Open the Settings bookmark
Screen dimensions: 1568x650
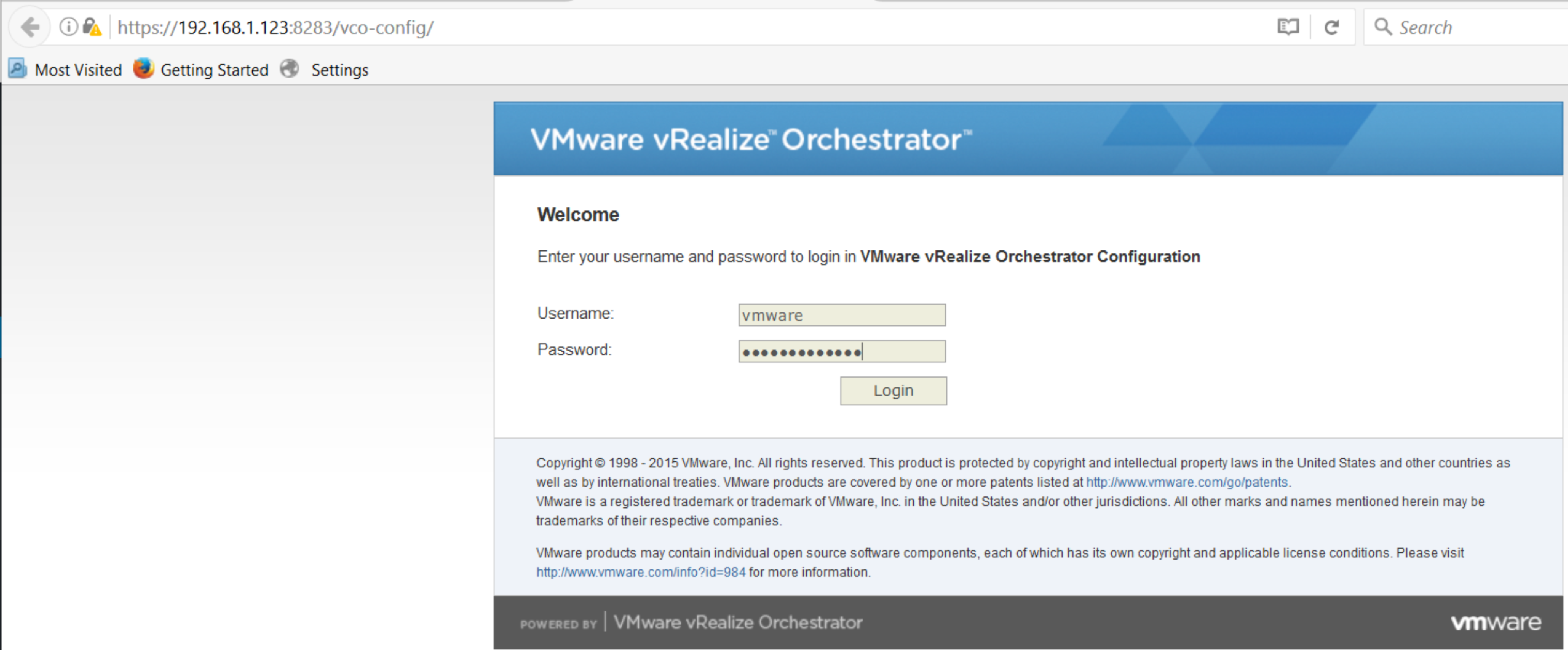pos(340,70)
